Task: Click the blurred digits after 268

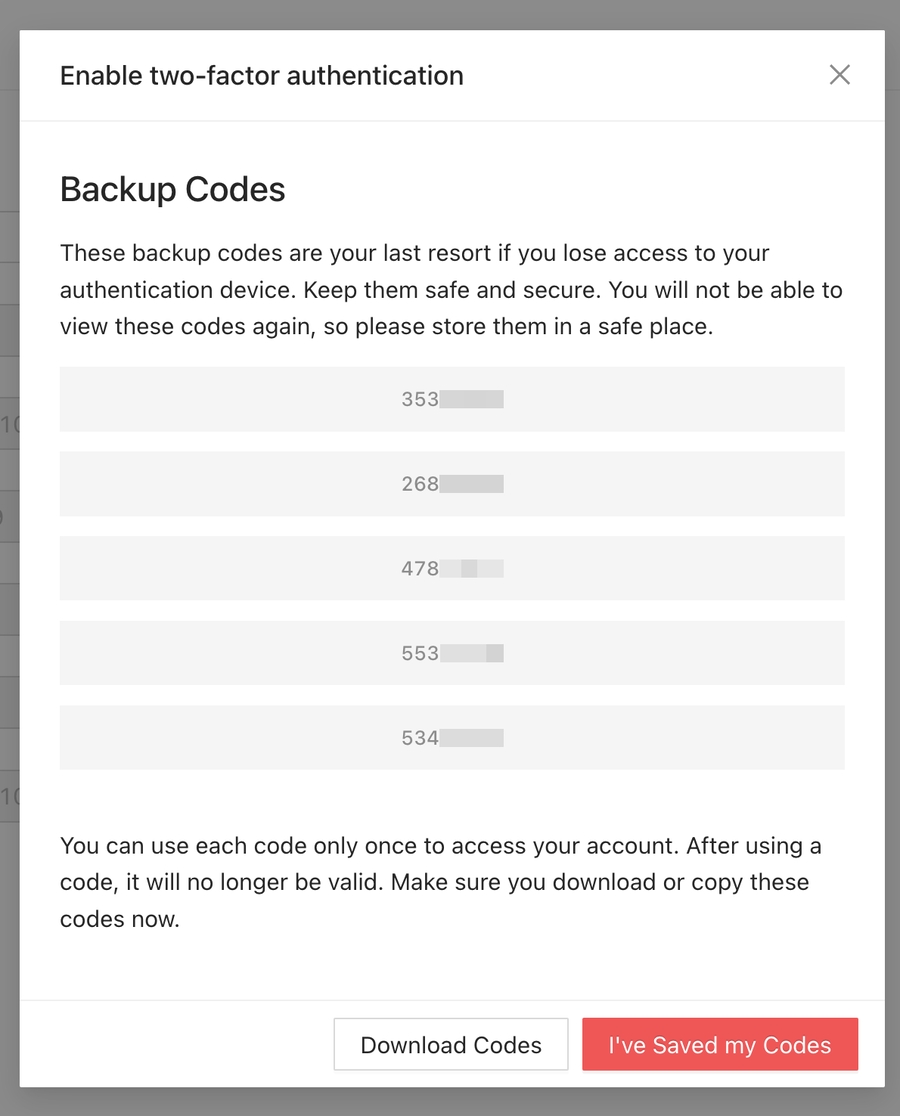Action: [x=472, y=484]
